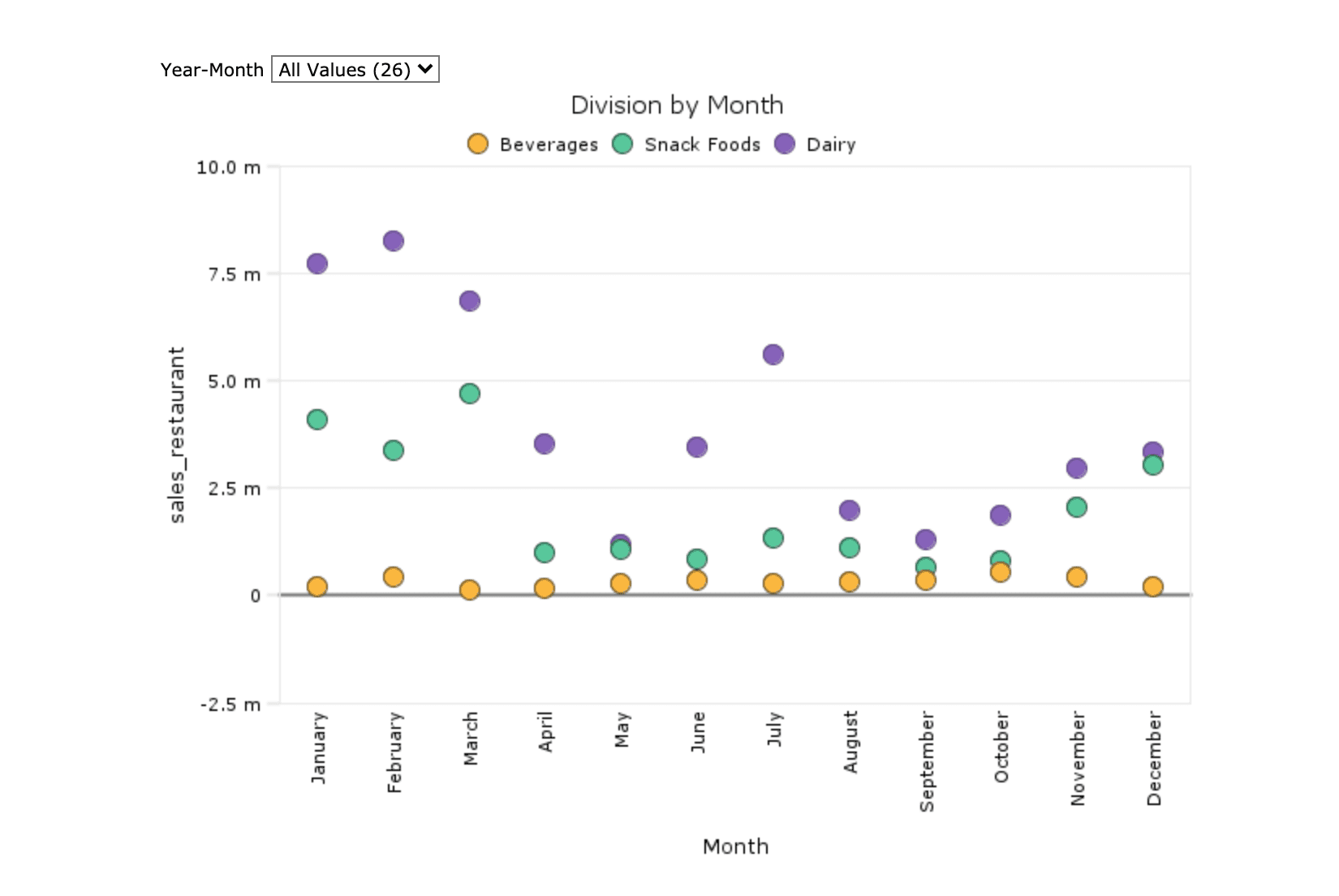Viewport: 1339px width, 896px height.
Task: Select the January Snack Foods point
Action: pyautogui.click(x=317, y=420)
